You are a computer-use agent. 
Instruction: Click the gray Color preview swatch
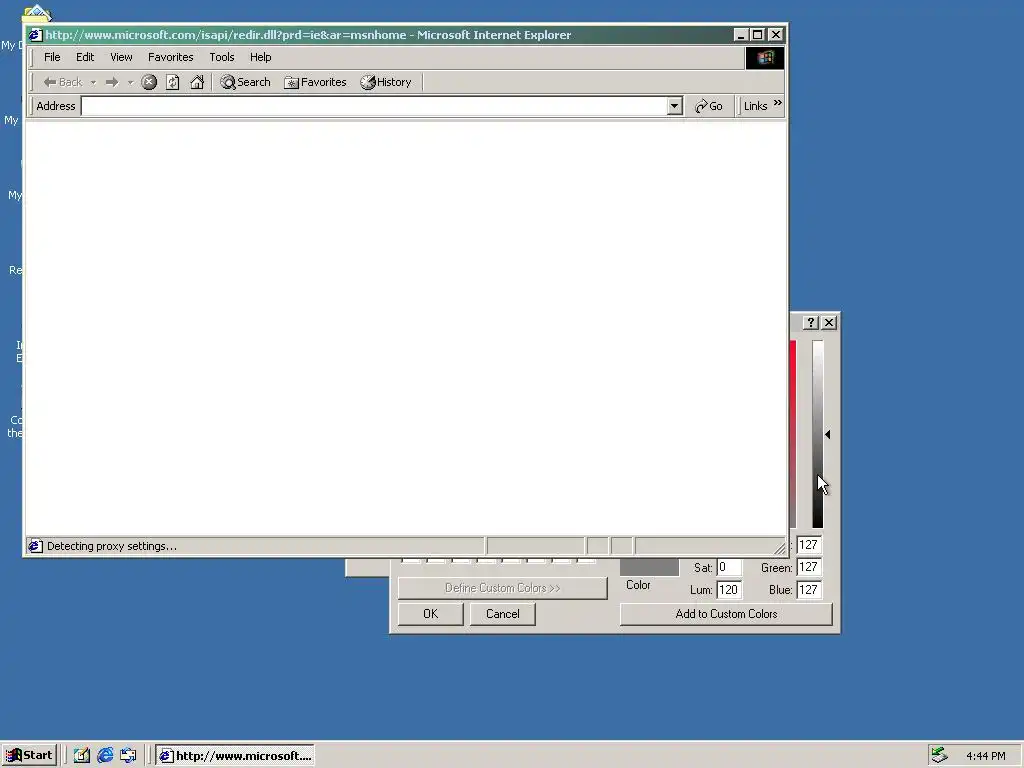649,567
